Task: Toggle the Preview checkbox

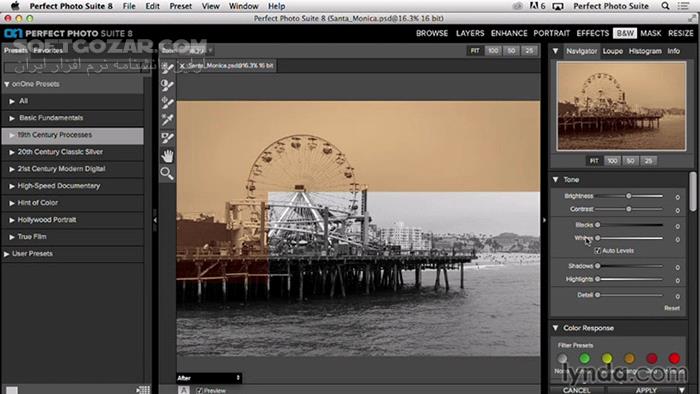Action: click(x=200, y=390)
